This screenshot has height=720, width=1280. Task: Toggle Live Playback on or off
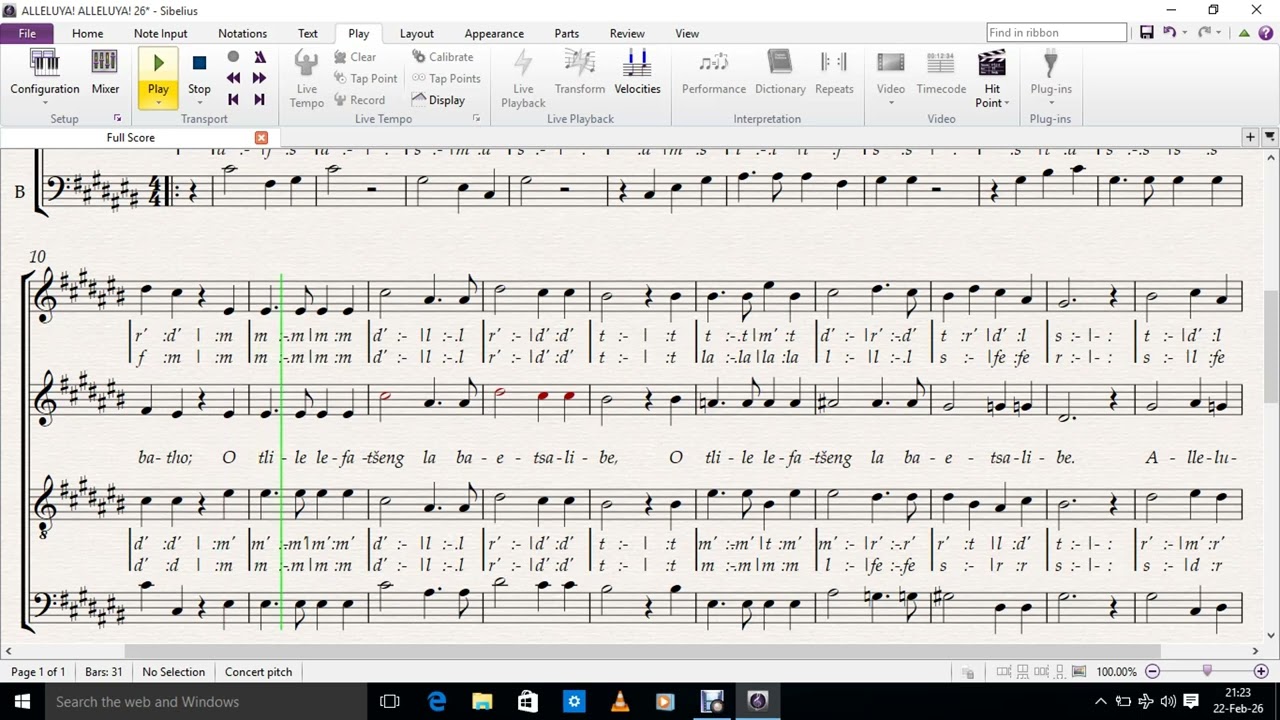coord(523,78)
